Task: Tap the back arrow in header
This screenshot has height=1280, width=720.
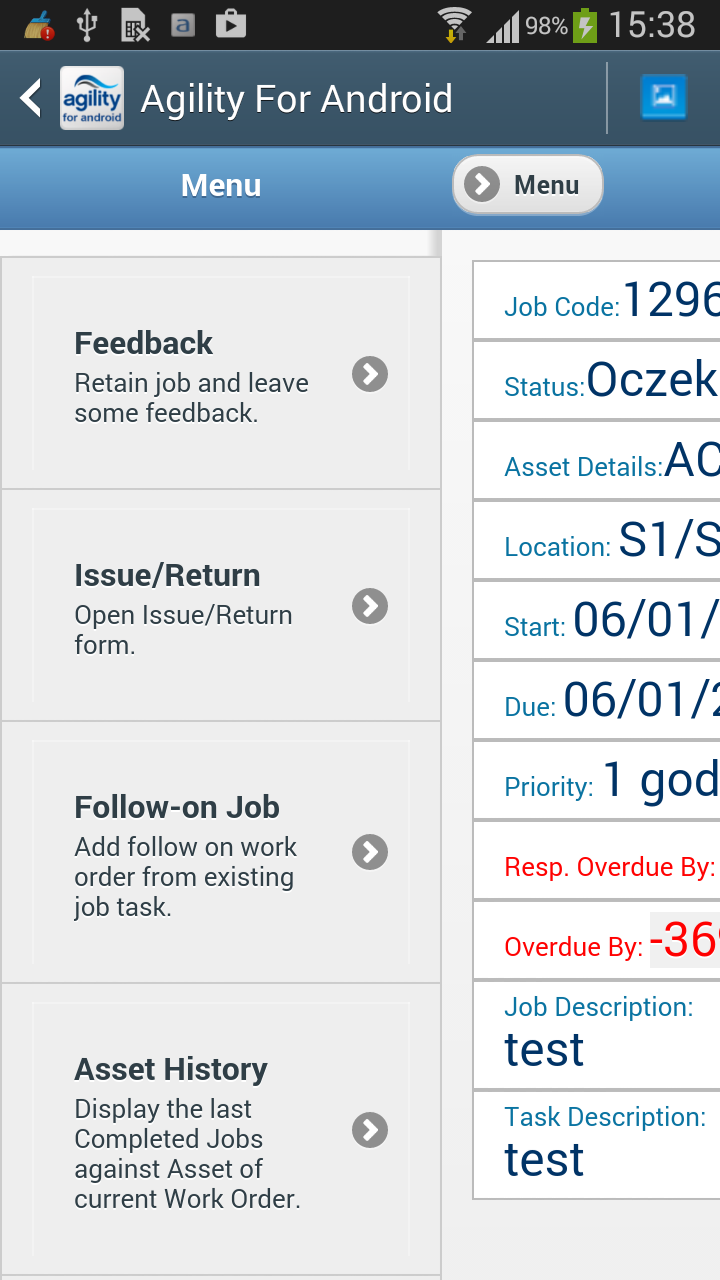Action: tap(31, 98)
